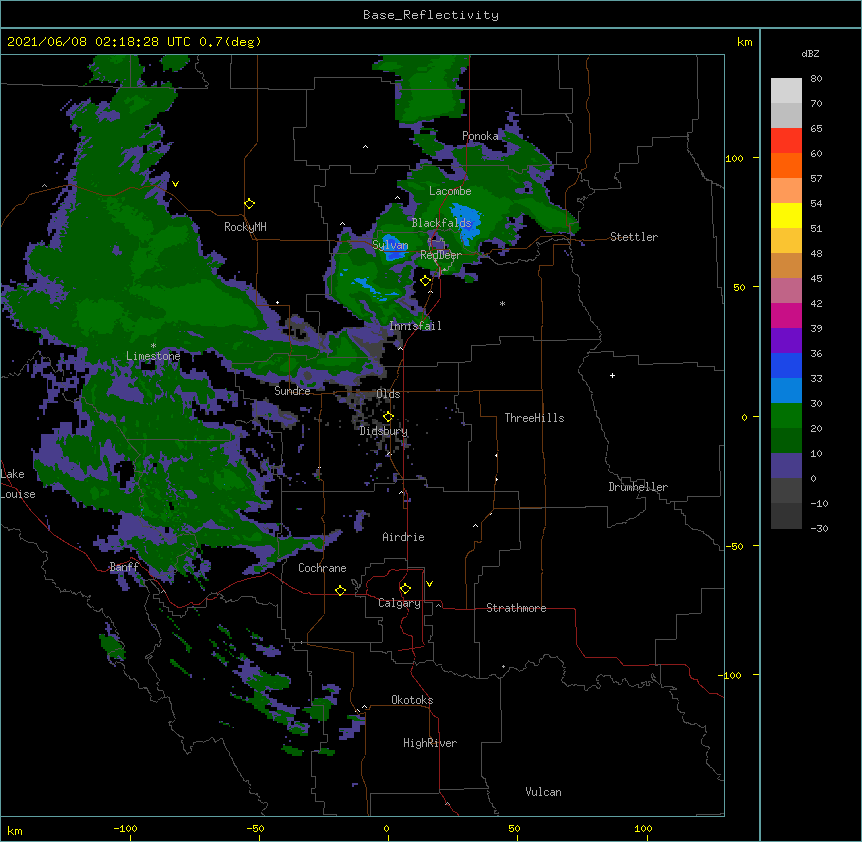Click the ThreeHills label
Screen dimensions: 862x842
tap(534, 418)
